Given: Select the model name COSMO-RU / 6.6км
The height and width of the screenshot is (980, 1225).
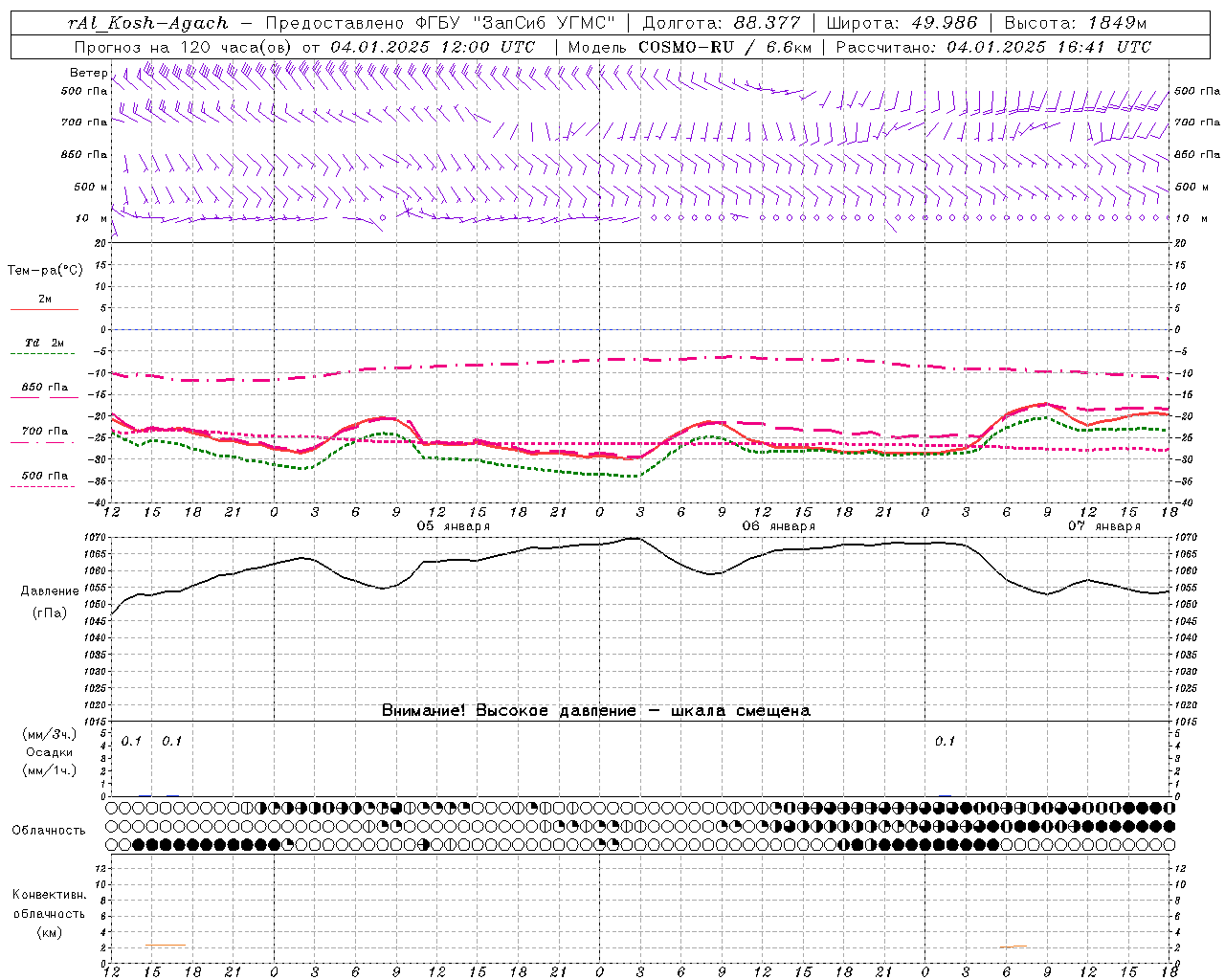Looking at the screenshot, I should click(725, 47).
